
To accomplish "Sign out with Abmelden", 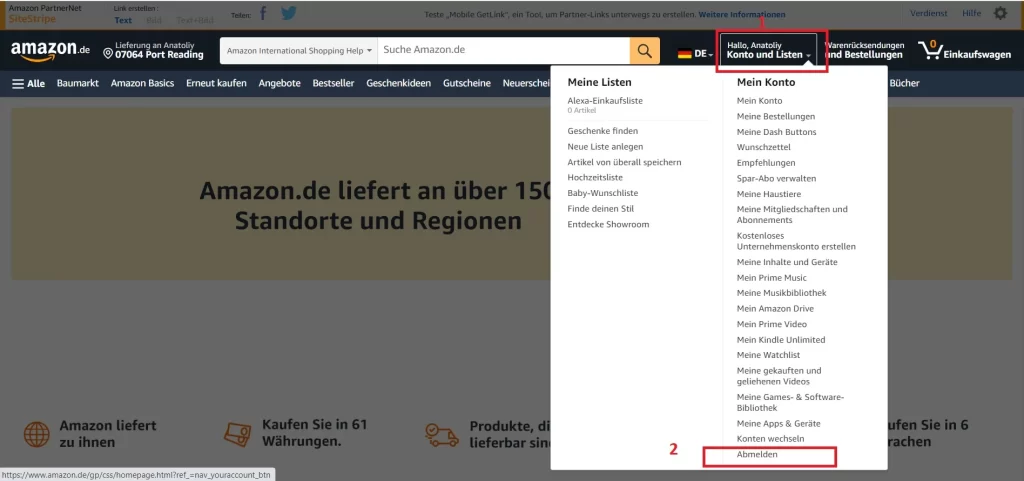I will click(757, 454).
